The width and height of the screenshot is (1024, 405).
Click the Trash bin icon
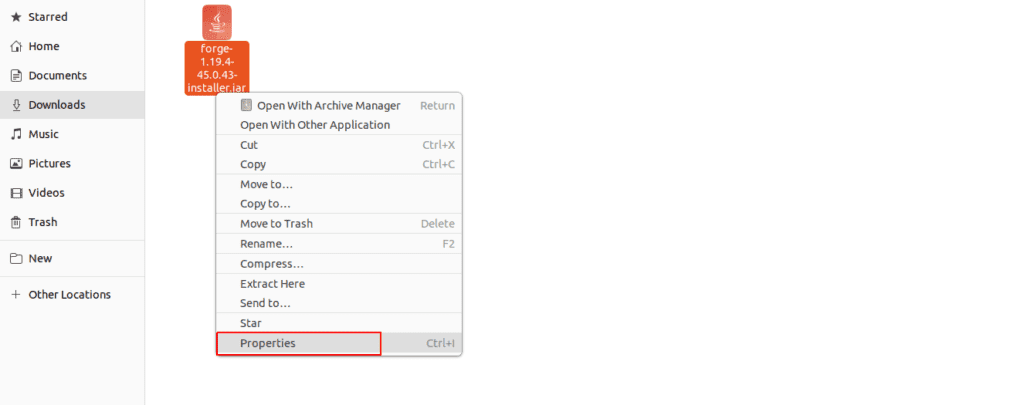16,222
